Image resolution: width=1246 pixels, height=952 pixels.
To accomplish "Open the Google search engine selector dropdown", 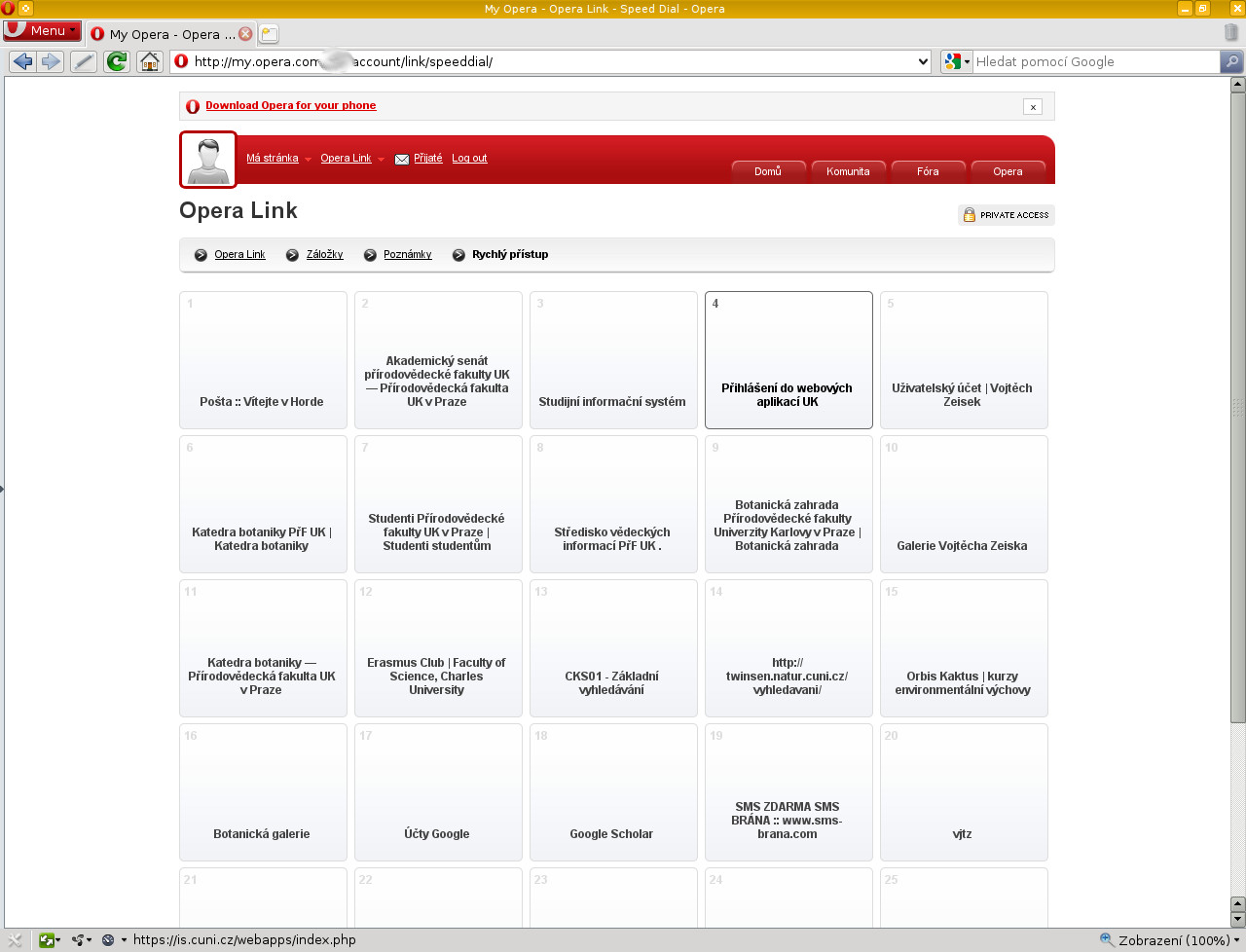I will coord(957,61).
